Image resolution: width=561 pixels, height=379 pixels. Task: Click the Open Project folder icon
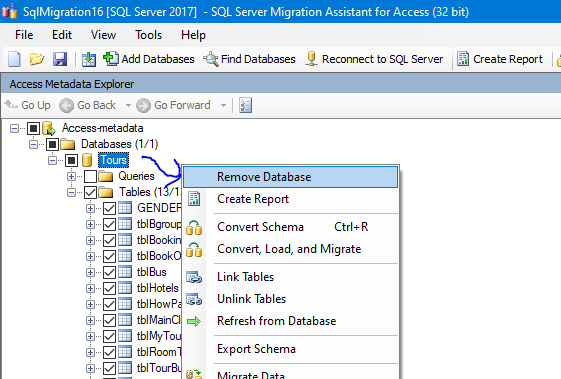pos(36,59)
